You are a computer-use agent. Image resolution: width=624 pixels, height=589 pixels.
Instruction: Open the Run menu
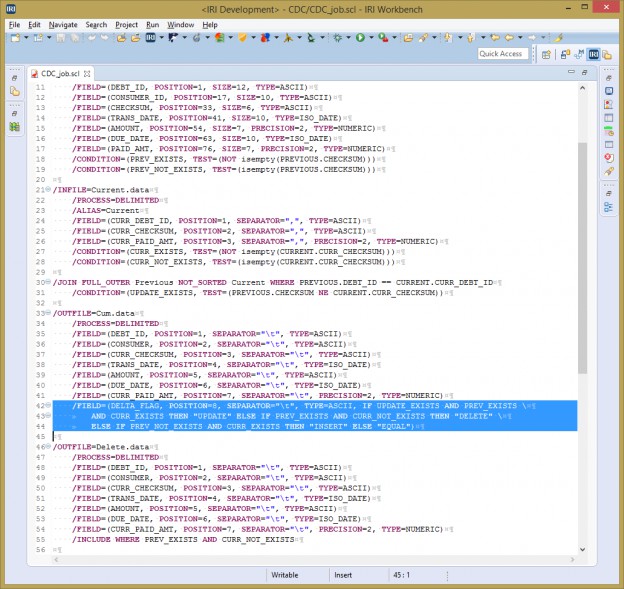coord(152,25)
